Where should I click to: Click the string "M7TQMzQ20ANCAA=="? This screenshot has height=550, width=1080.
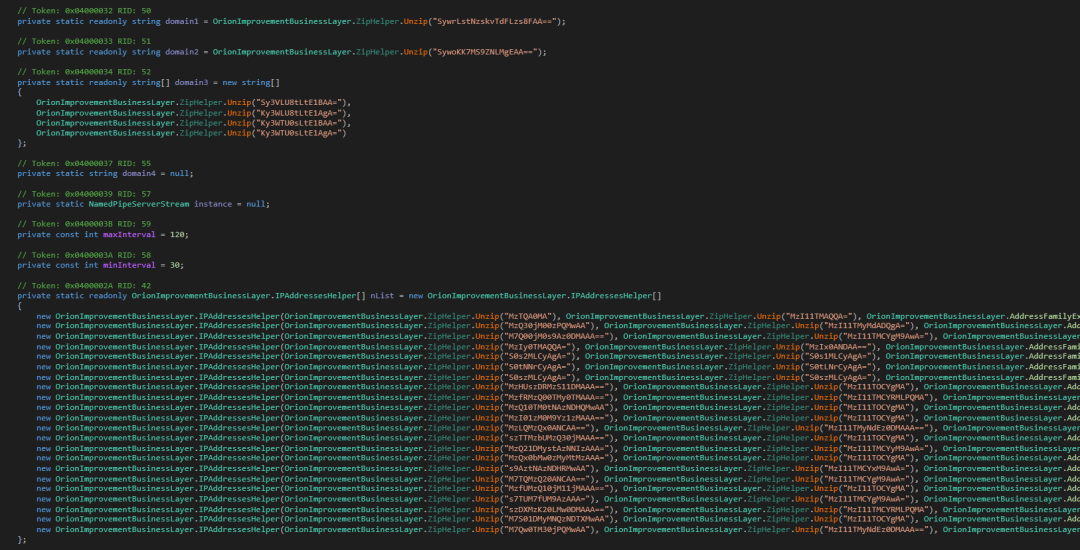(x=546, y=478)
